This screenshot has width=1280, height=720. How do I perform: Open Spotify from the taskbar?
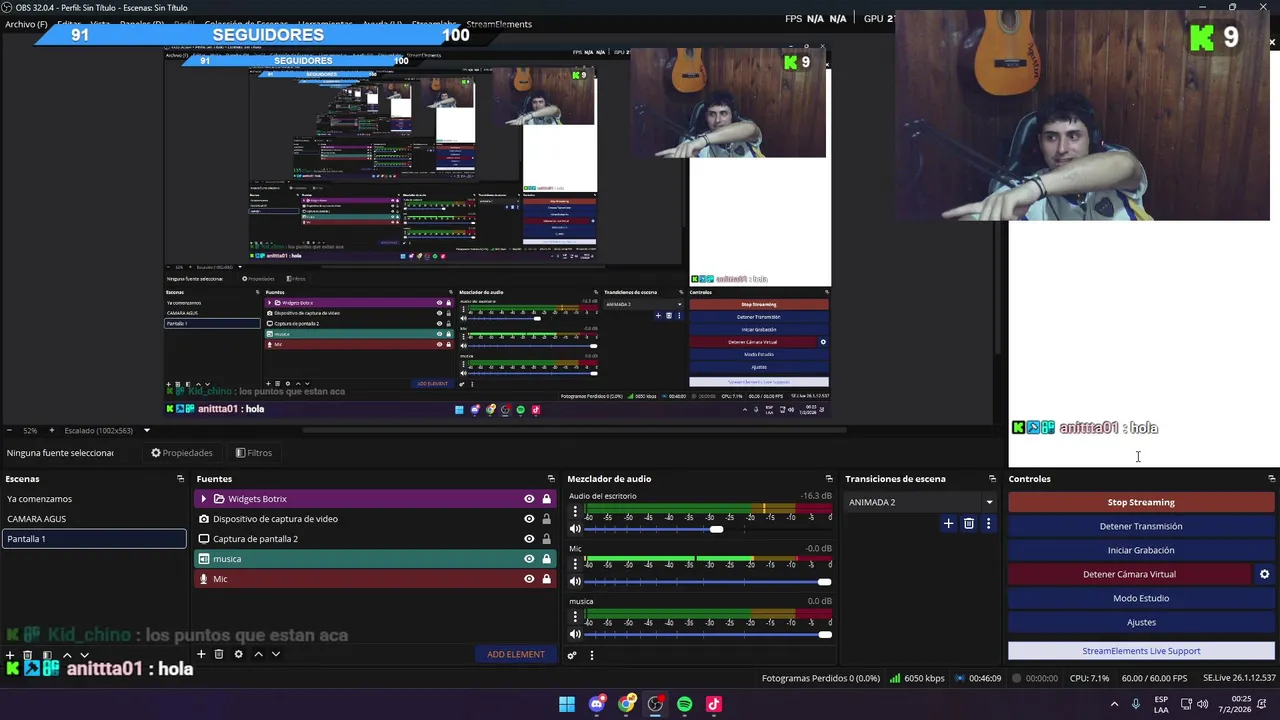pyautogui.click(x=684, y=704)
